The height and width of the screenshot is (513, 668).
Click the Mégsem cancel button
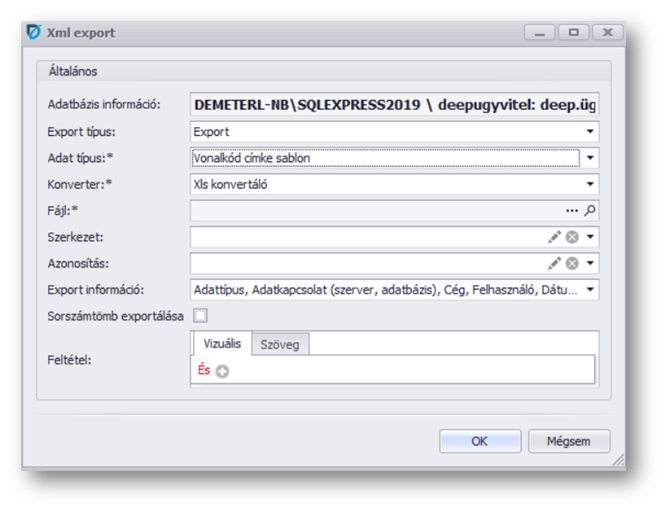click(x=569, y=441)
